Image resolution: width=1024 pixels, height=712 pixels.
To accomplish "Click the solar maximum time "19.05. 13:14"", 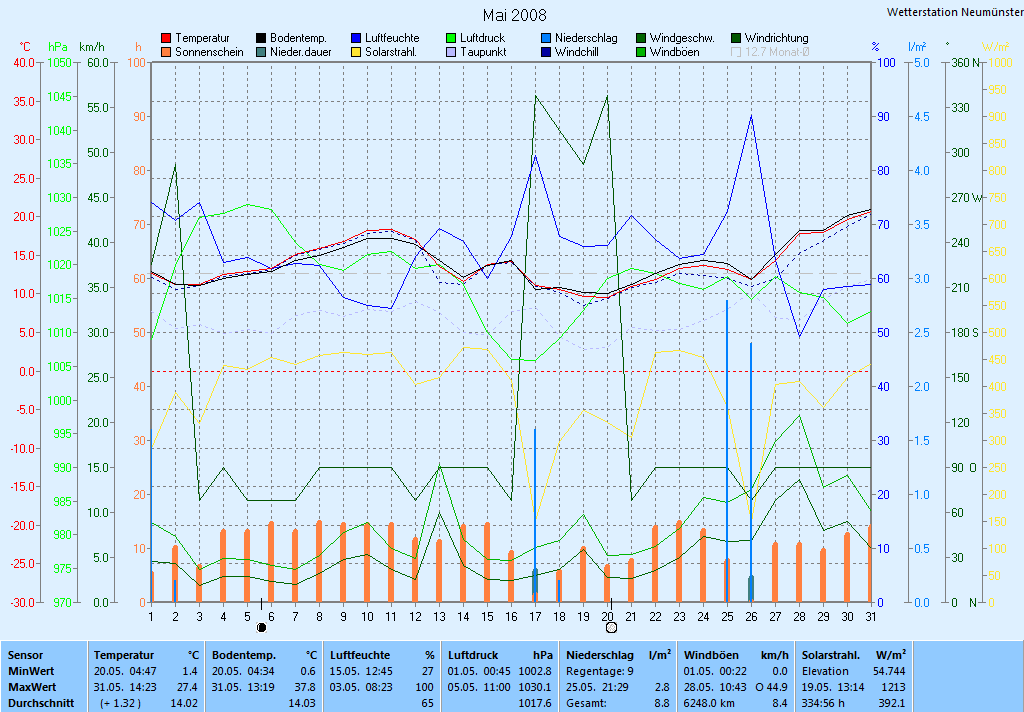I will (833, 687).
